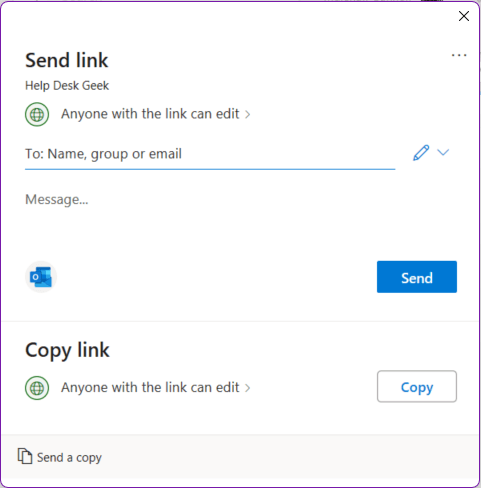Click the Copy link permission text

tap(150, 387)
